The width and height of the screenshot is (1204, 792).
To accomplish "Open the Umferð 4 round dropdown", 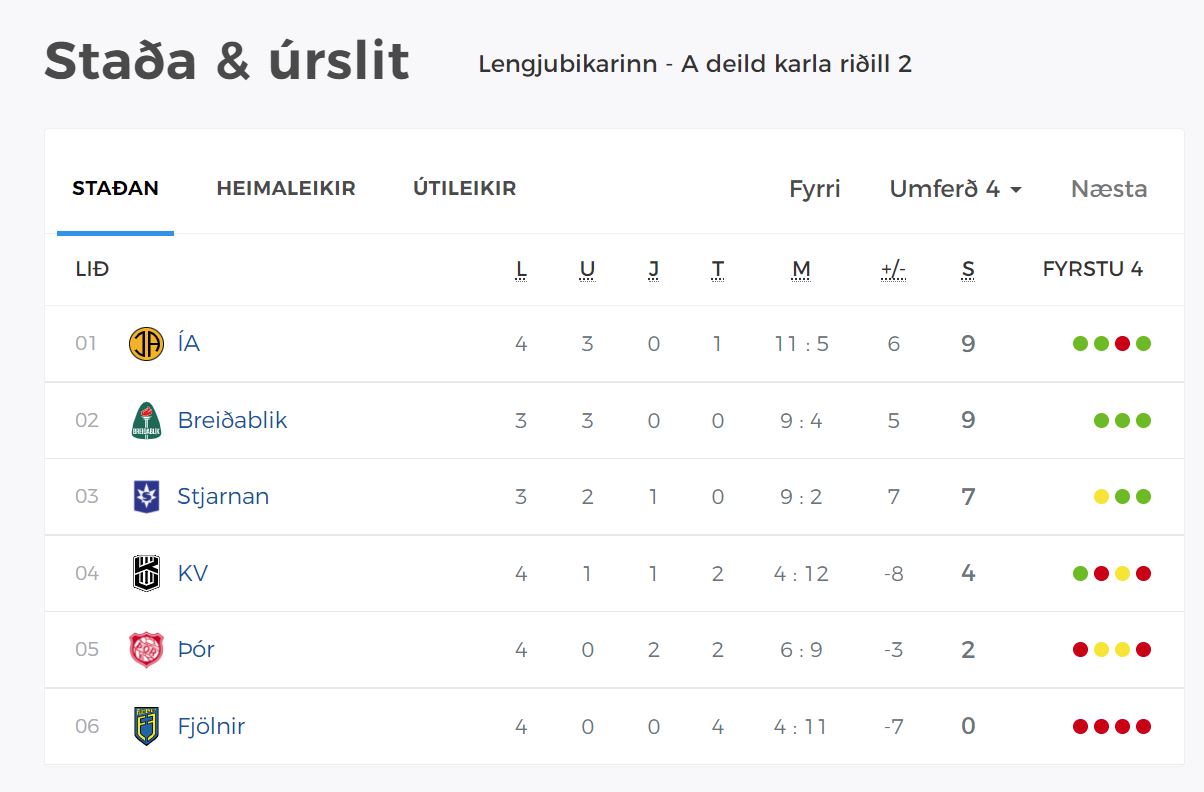I will (x=955, y=189).
